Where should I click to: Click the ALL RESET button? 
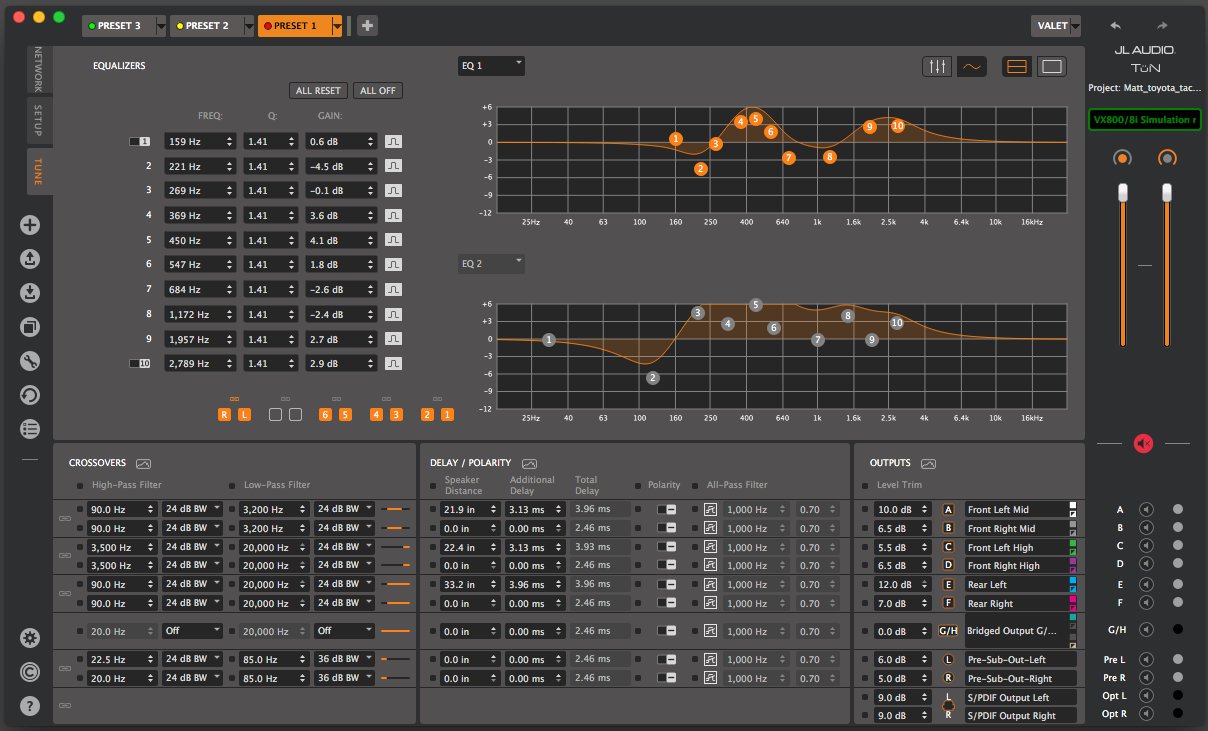pos(319,90)
